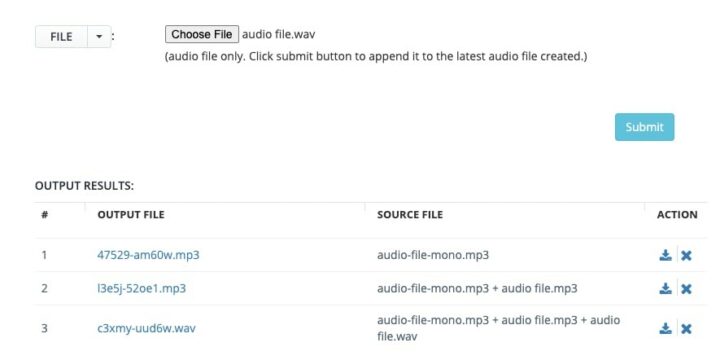
Task: Click the SOURCE FILE column header
Action: (x=410, y=214)
